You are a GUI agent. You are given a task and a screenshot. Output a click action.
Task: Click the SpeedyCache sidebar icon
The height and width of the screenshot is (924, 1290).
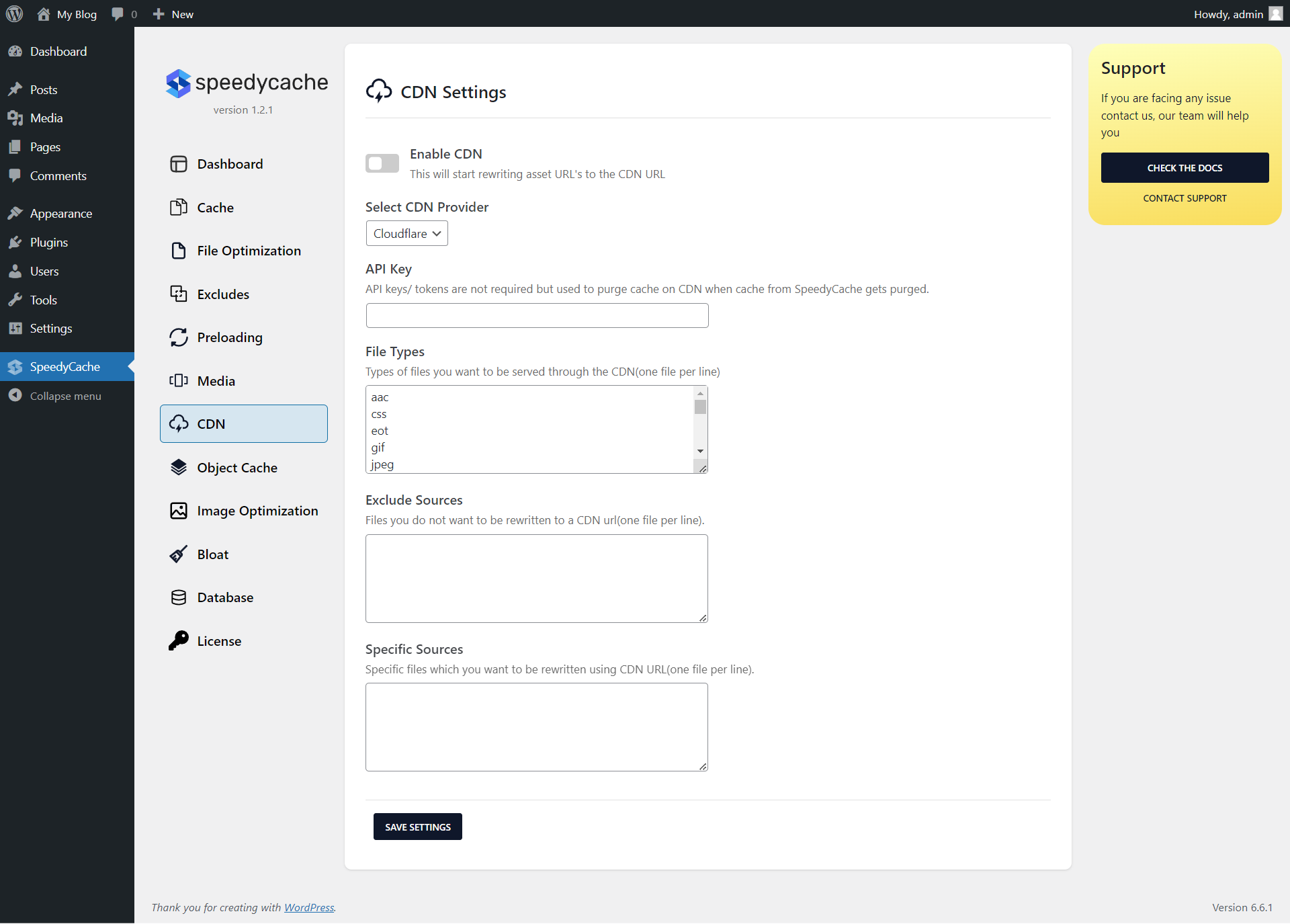(15, 367)
